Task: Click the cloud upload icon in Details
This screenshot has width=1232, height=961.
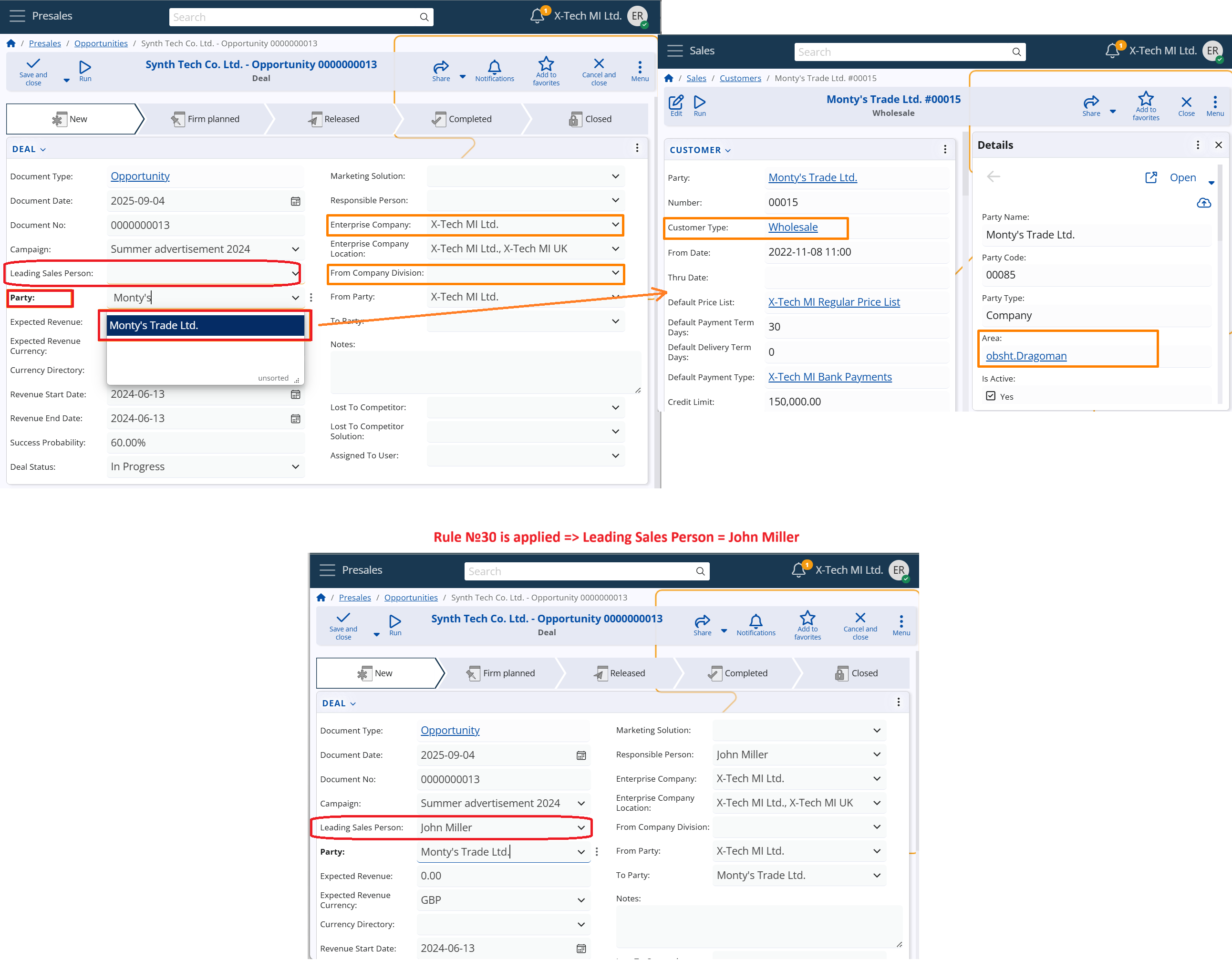Action: (1203, 203)
